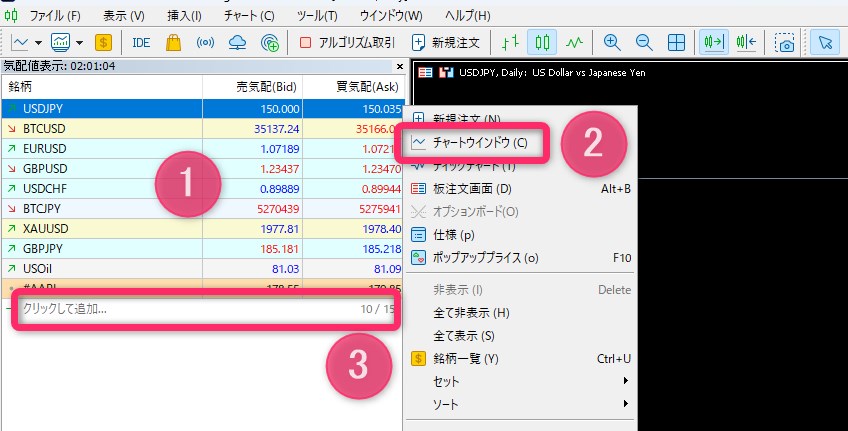This screenshot has width=848, height=431.
Task: Open the ツール(T) menu
Action: [x=317, y=16]
